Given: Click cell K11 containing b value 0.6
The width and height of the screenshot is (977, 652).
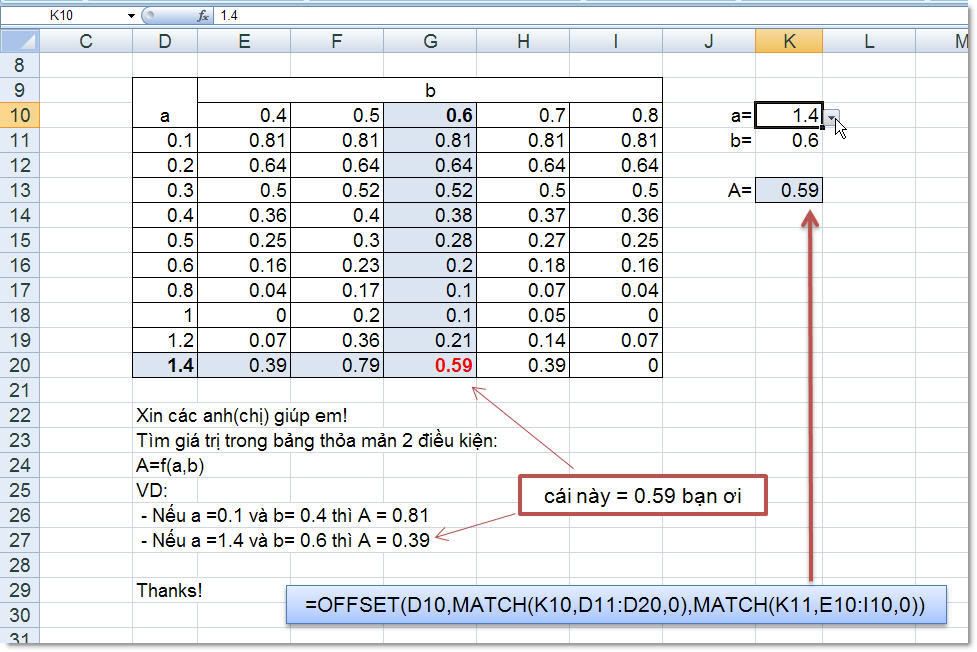Looking at the screenshot, I should click(x=789, y=140).
